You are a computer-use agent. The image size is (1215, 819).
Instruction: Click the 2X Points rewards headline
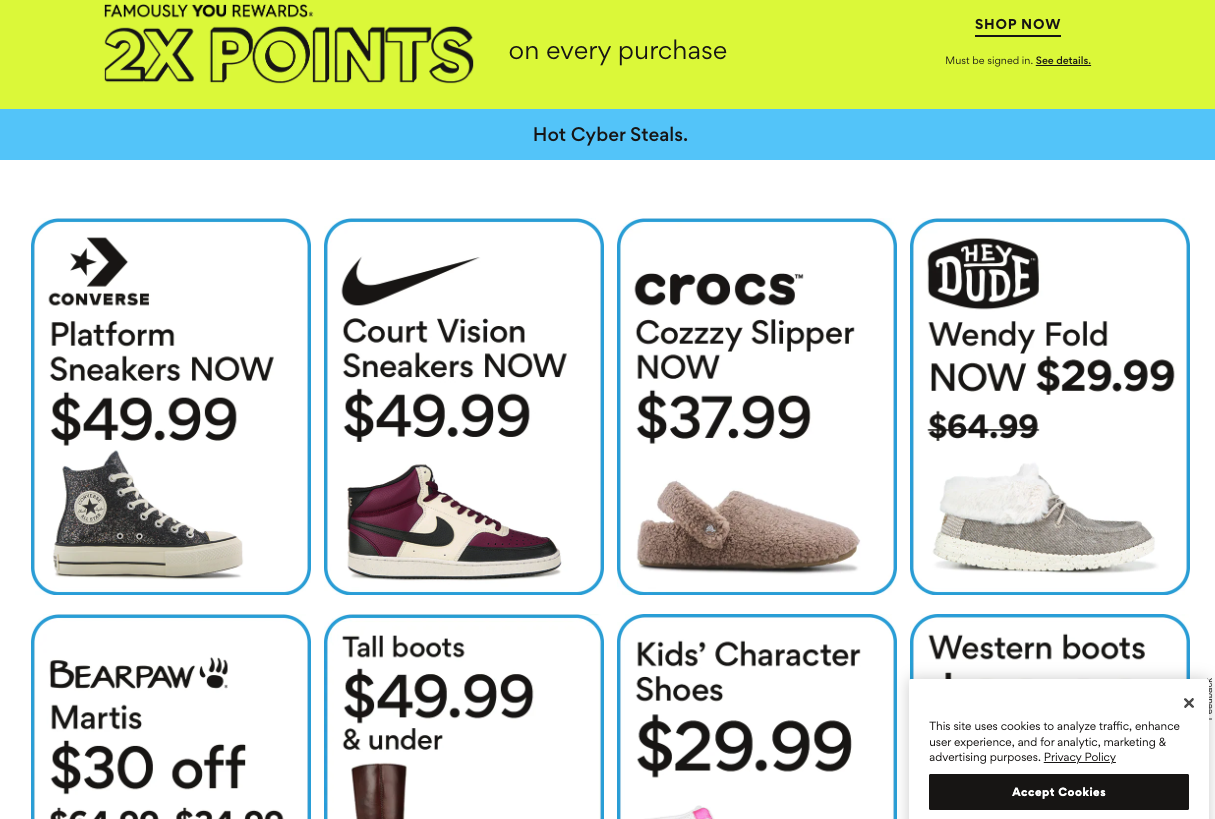pyautogui.click(x=289, y=53)
